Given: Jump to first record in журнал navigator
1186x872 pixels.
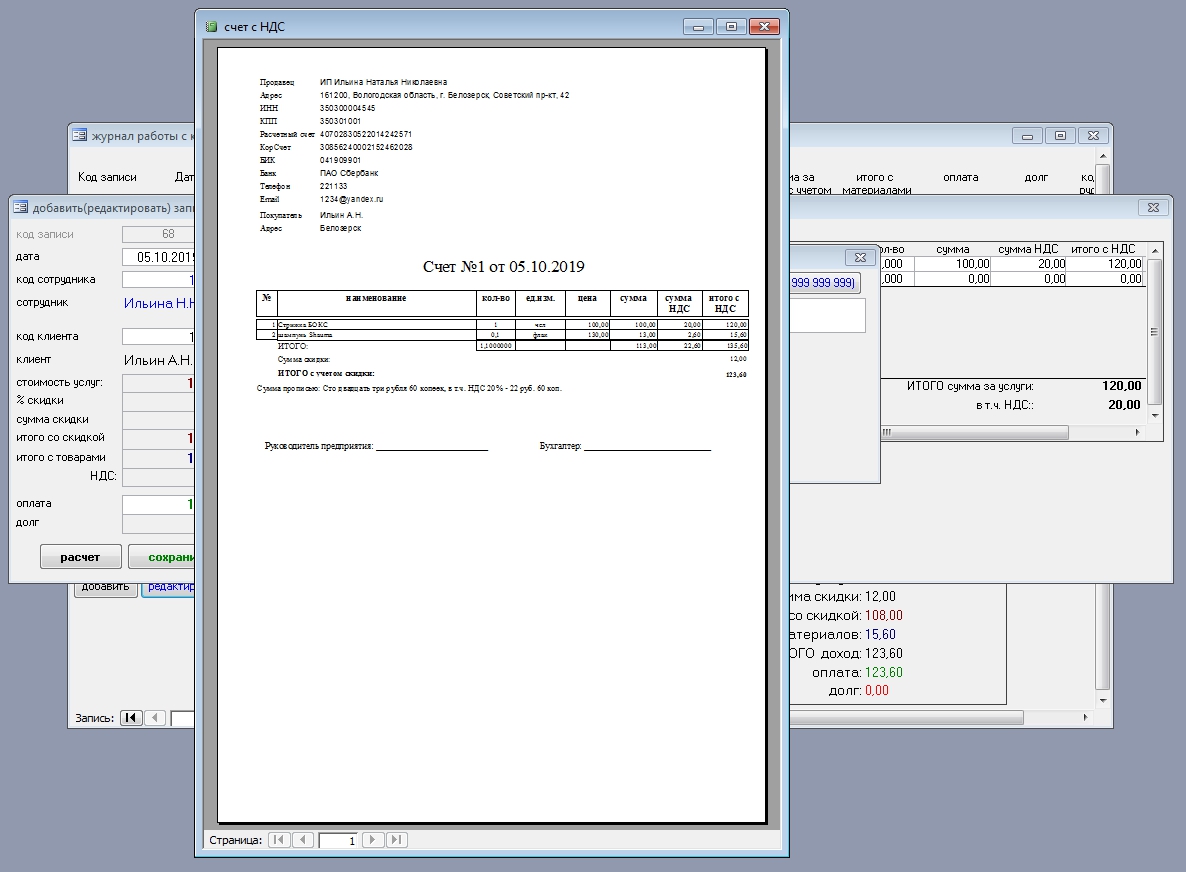Looking at the screenshot, I should pyautogui.click(x=131, y=718).
